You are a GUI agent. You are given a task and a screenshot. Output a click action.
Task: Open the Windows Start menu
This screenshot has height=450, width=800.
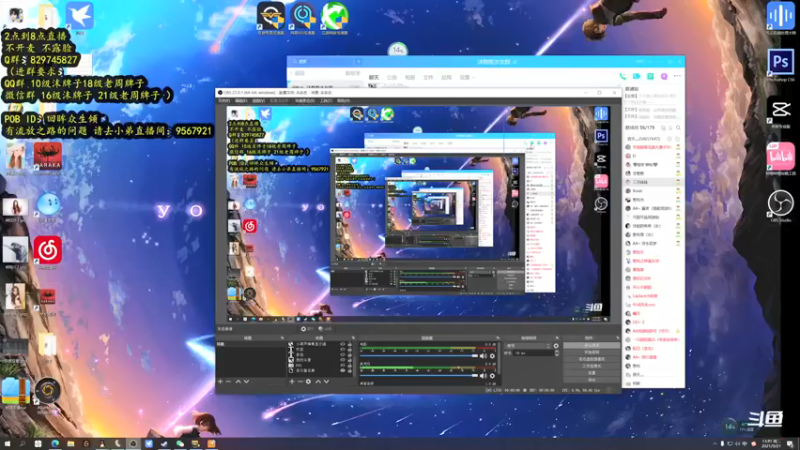coord(7,444)
